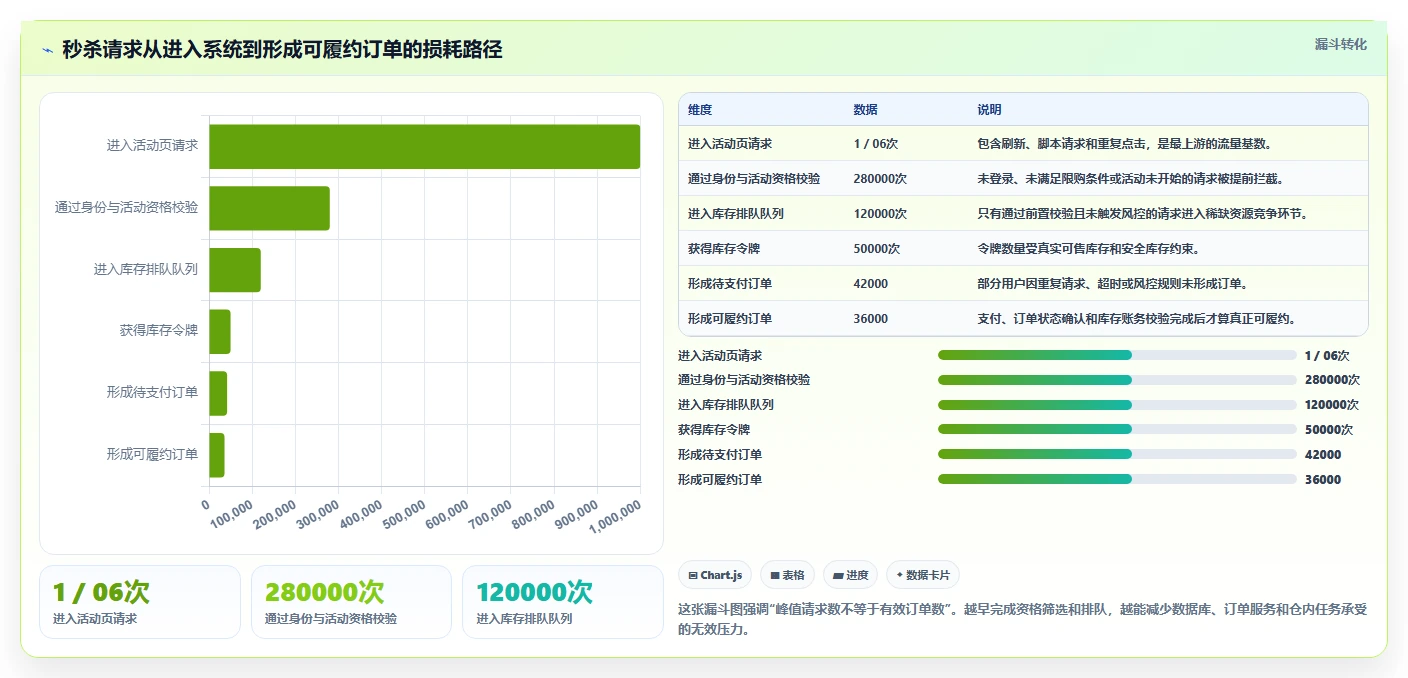Click the description starting 支付、订单状态确认
The height and width of the screenshot is (678, 1408).
1137,318
